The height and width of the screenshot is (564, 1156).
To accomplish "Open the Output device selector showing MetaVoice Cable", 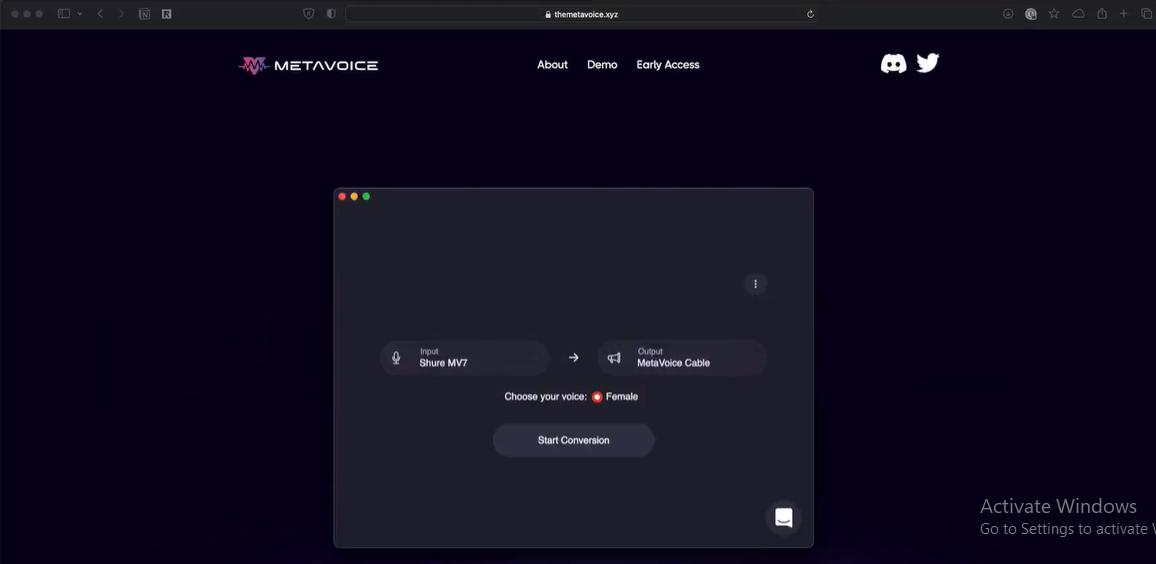I will coord(682,358).
